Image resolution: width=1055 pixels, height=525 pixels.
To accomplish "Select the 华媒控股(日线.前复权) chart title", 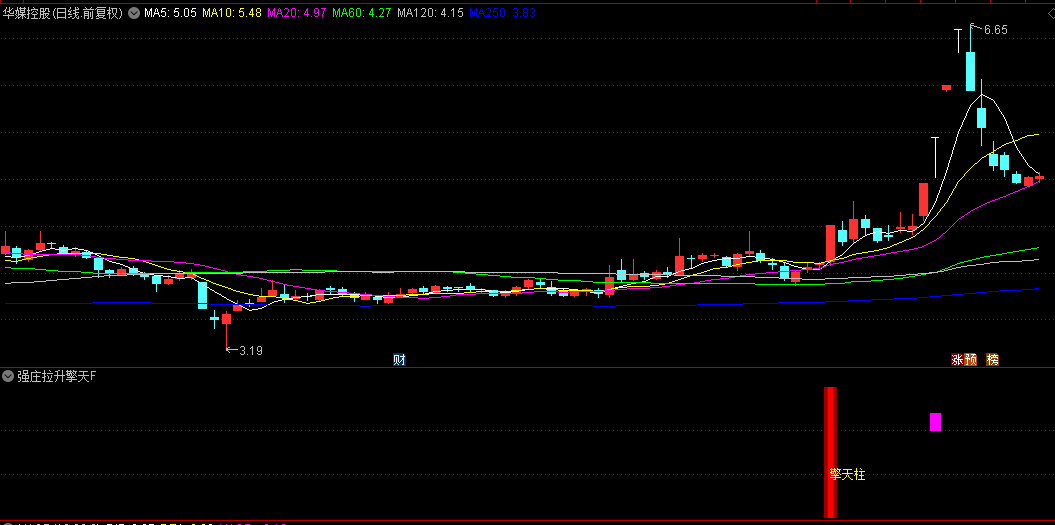I will tap(63, 13).
